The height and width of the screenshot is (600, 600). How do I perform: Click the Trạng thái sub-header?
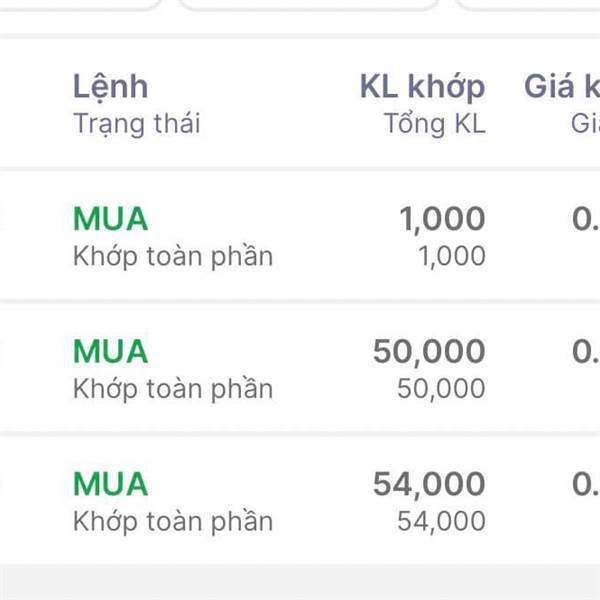tap(137, 124)
